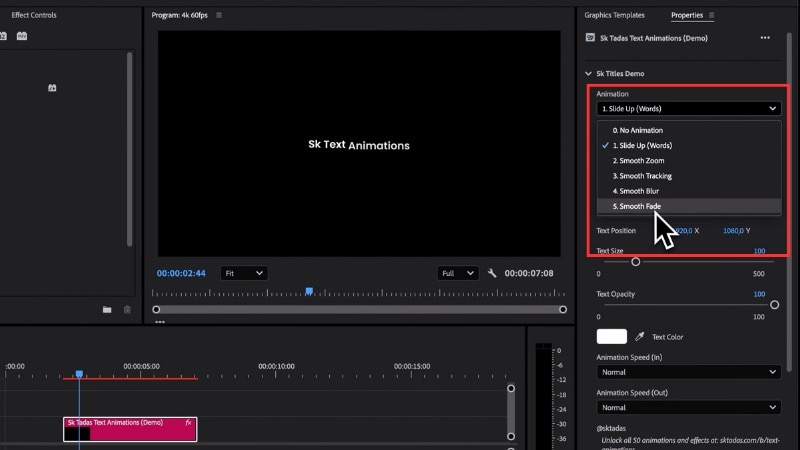Select the Sk Tadas Text Animations (Demo) clip
Viewport: 800px width, 450px height.
(130, 429)
